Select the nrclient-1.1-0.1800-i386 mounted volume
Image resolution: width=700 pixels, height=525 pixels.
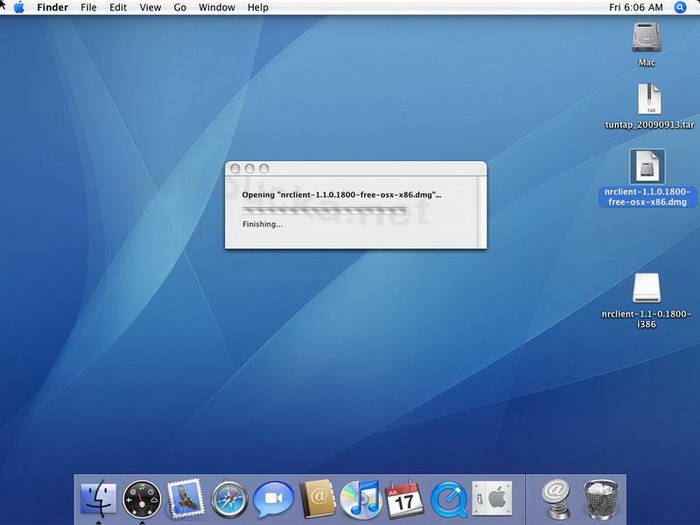tap(647, 290)
